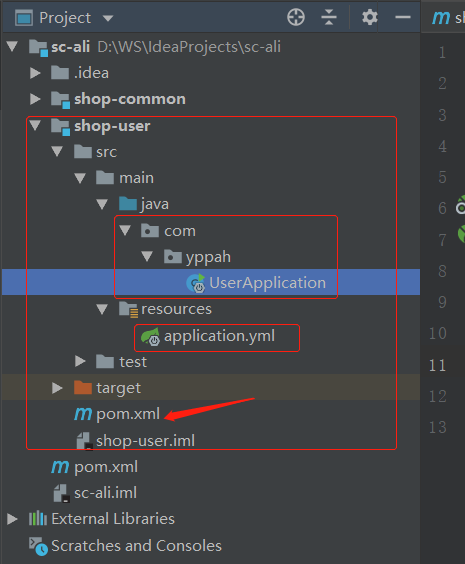Click the shop-common module icon
This screenshot has width=465, height=564.
click(x=60, y=100)
